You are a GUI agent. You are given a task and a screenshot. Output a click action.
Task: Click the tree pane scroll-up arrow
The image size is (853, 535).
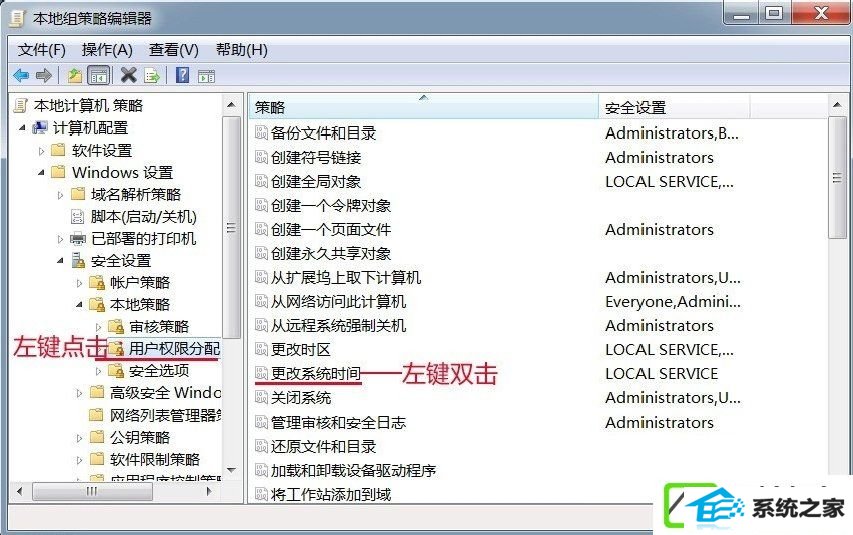point(231,104)
